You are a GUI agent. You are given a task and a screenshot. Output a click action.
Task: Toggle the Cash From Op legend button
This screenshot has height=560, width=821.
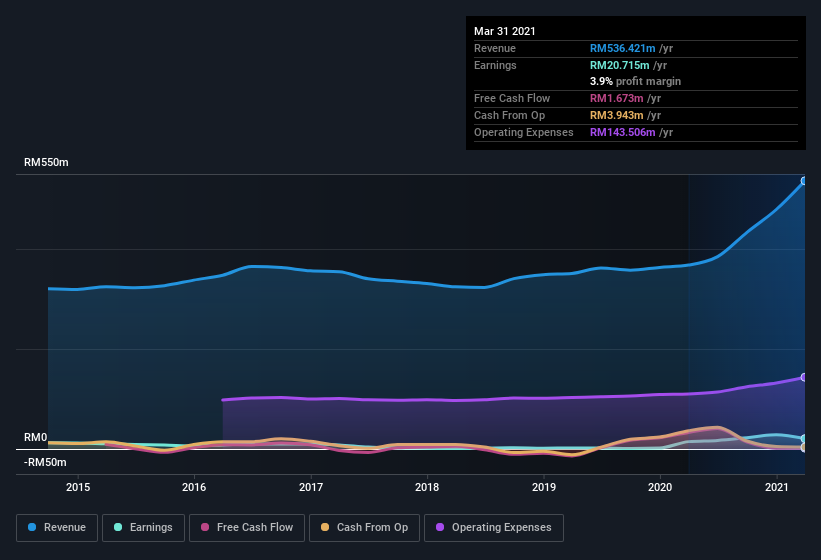(364, 528)
